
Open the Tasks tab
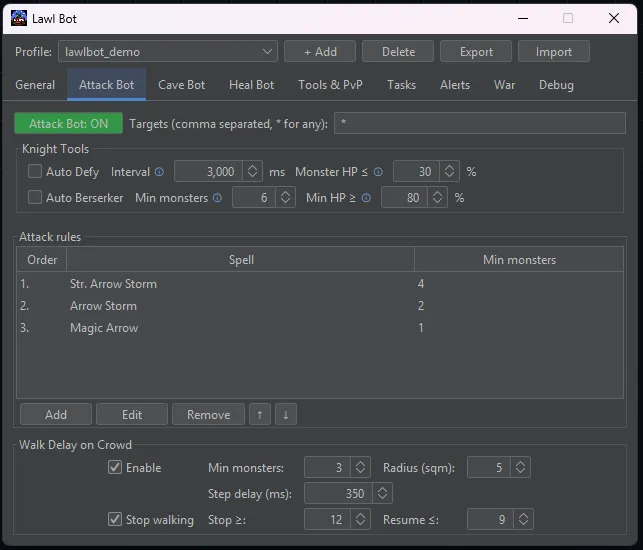tap(401, 85)
